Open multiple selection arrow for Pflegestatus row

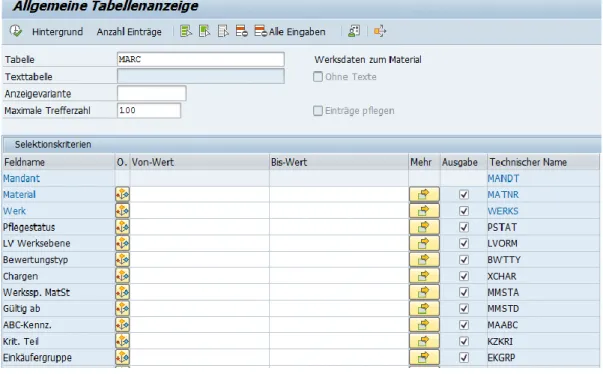424,227
